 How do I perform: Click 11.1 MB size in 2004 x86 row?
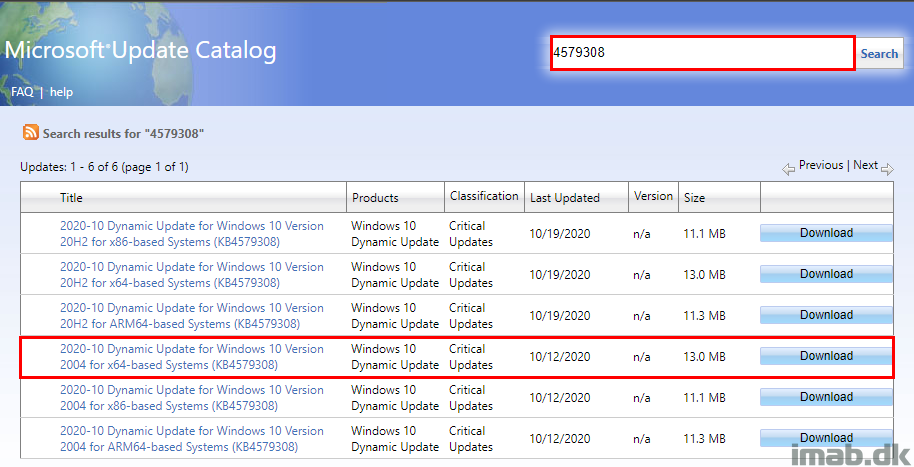point(704,398)
